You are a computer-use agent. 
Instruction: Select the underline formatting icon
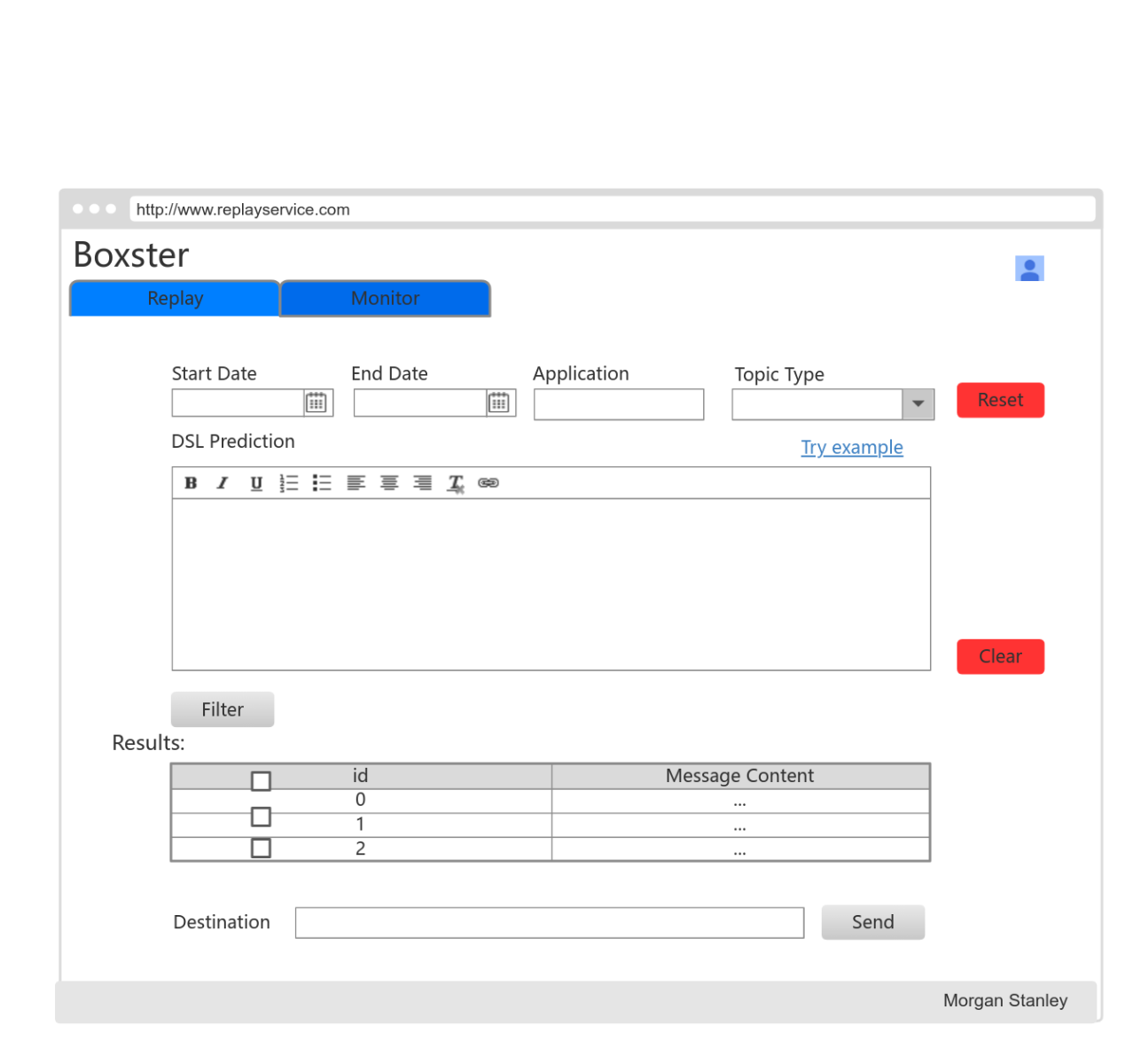pyautogui.click(x=255, y=483)
